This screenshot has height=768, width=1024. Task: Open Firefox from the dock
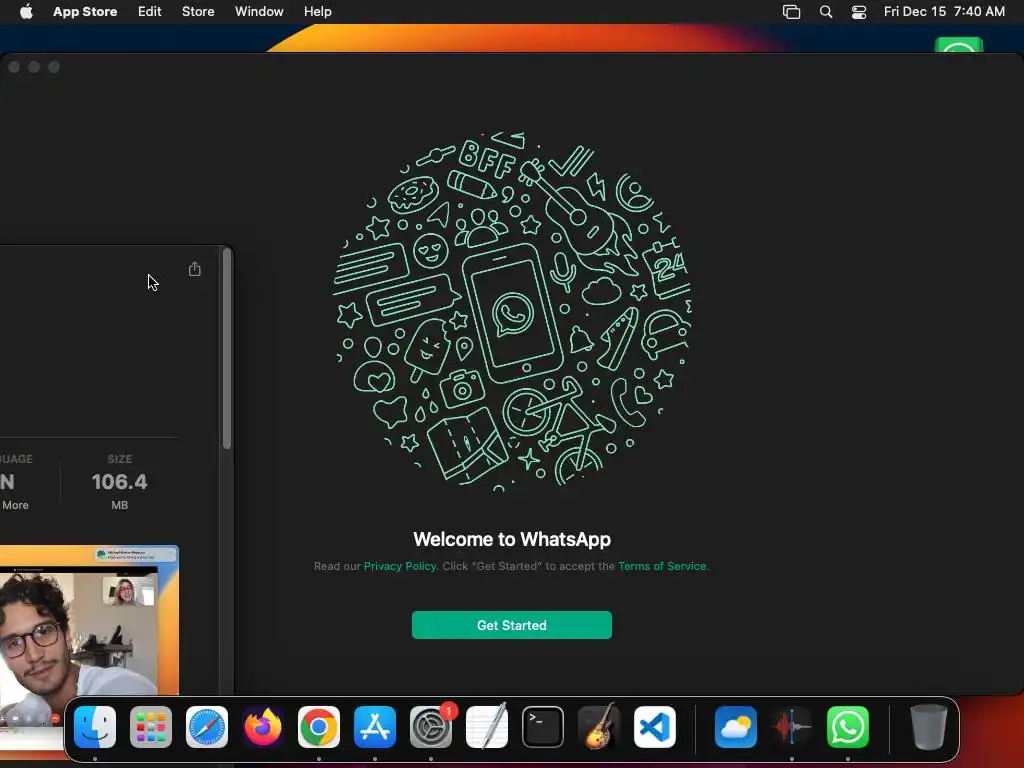pyautogui.click(x=263, y=727)
